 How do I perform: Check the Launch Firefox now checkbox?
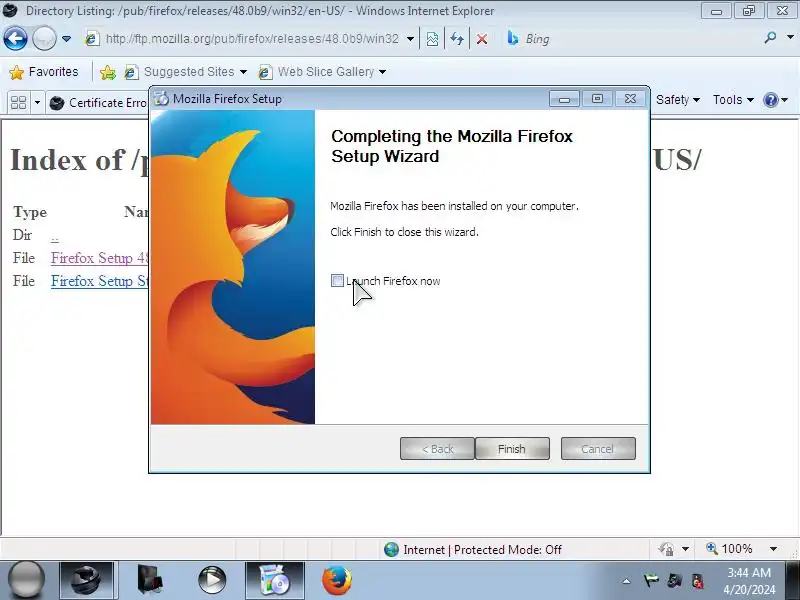pos(337,281)
